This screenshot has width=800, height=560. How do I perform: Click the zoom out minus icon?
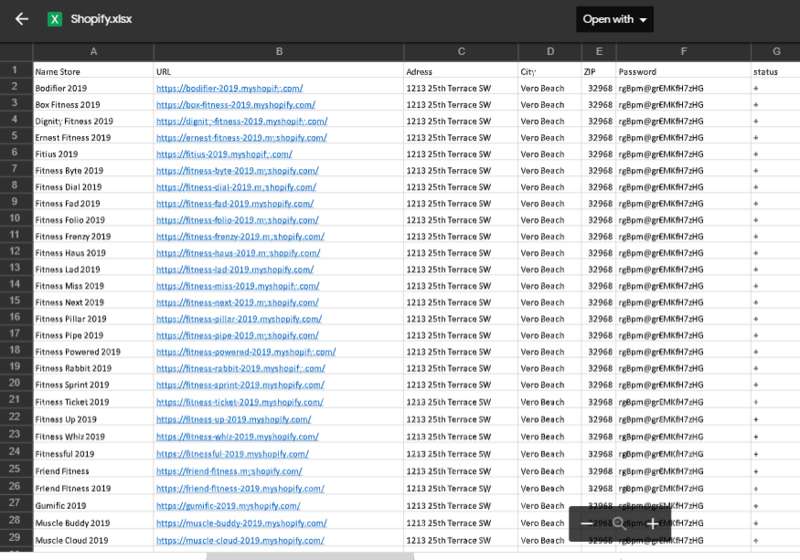point(587,524)
